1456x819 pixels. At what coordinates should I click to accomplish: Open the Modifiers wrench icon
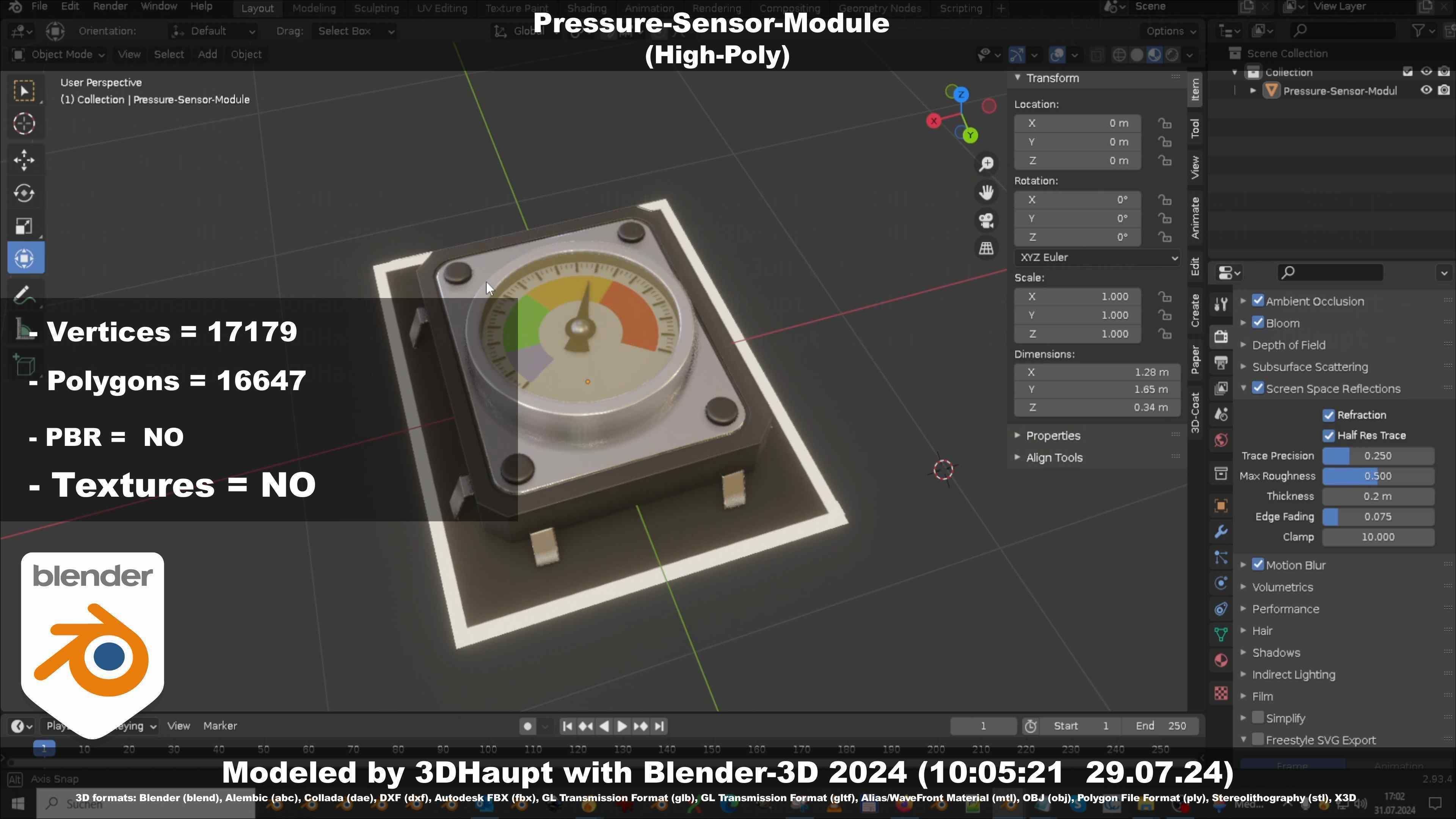(1221, 532)
